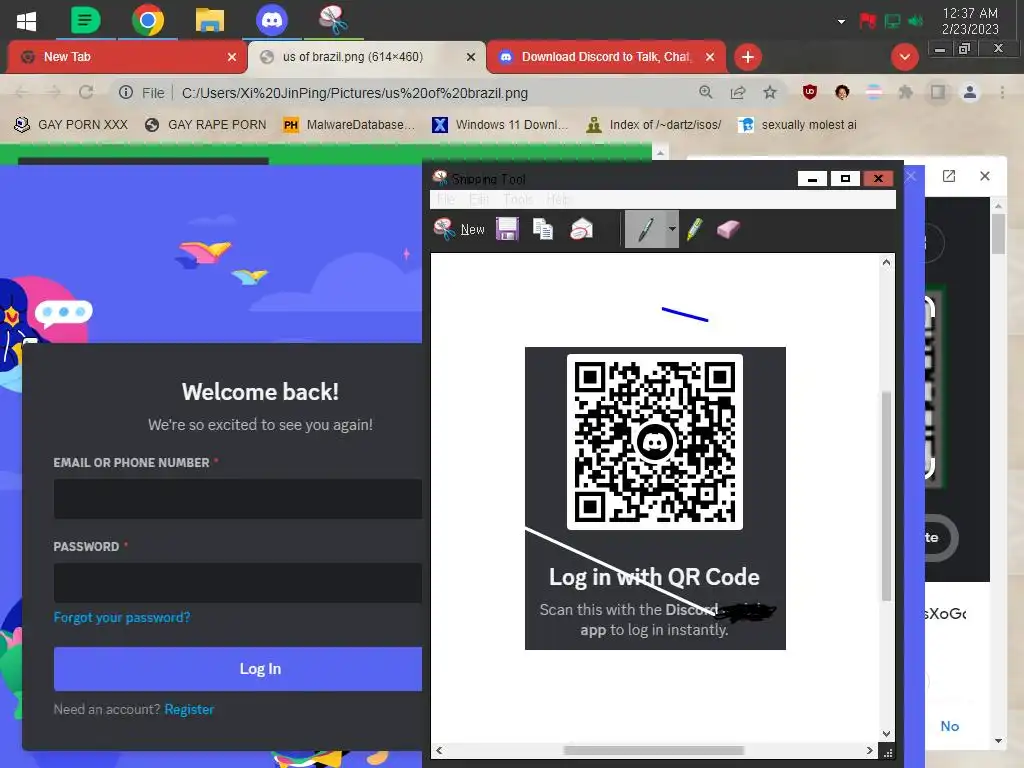Viewport: 1024px width, 768px height.
Task: Click the green monitor tray icon
Action: pyautogui.click(x=892, y=22)
